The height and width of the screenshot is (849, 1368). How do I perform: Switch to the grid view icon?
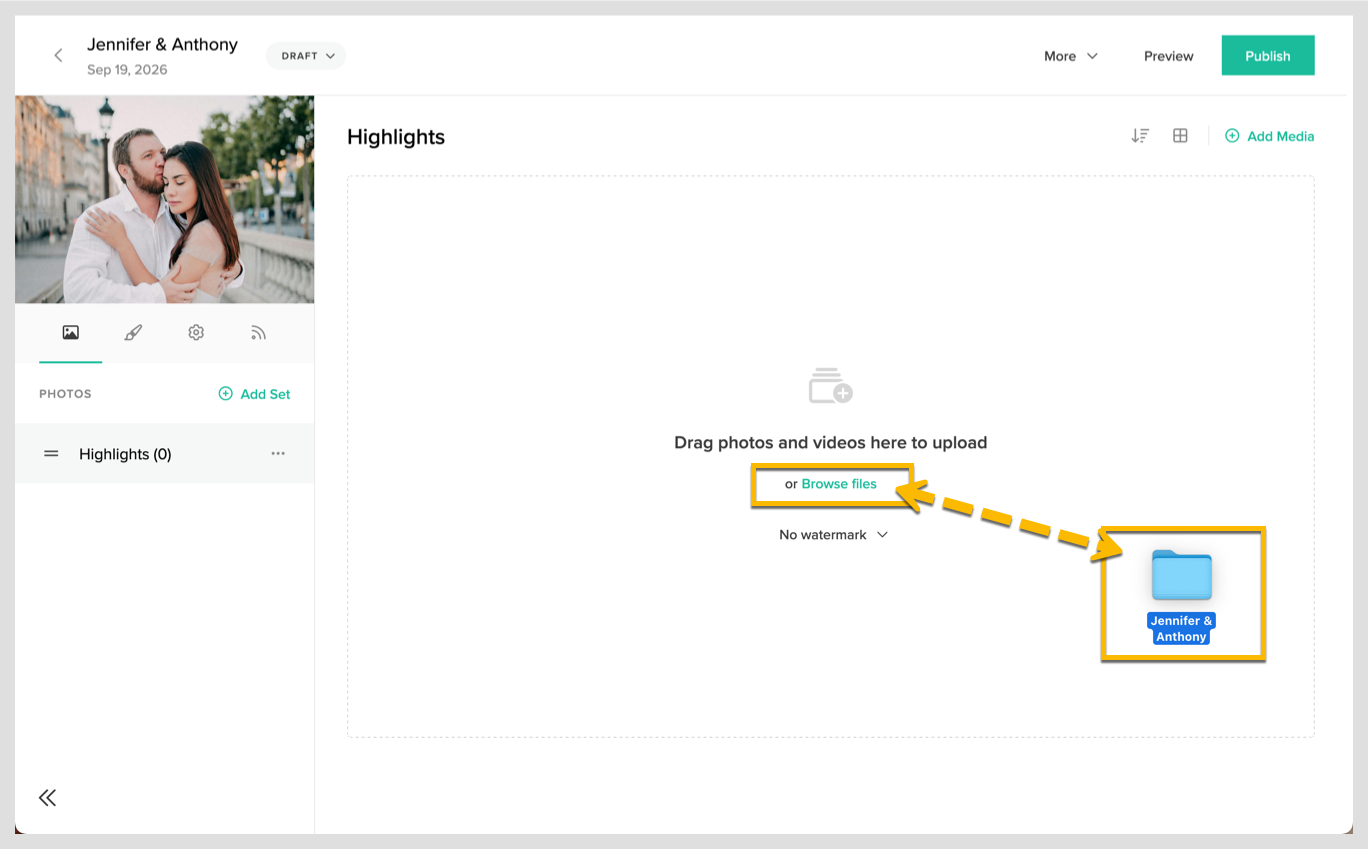pos(1180,136)
